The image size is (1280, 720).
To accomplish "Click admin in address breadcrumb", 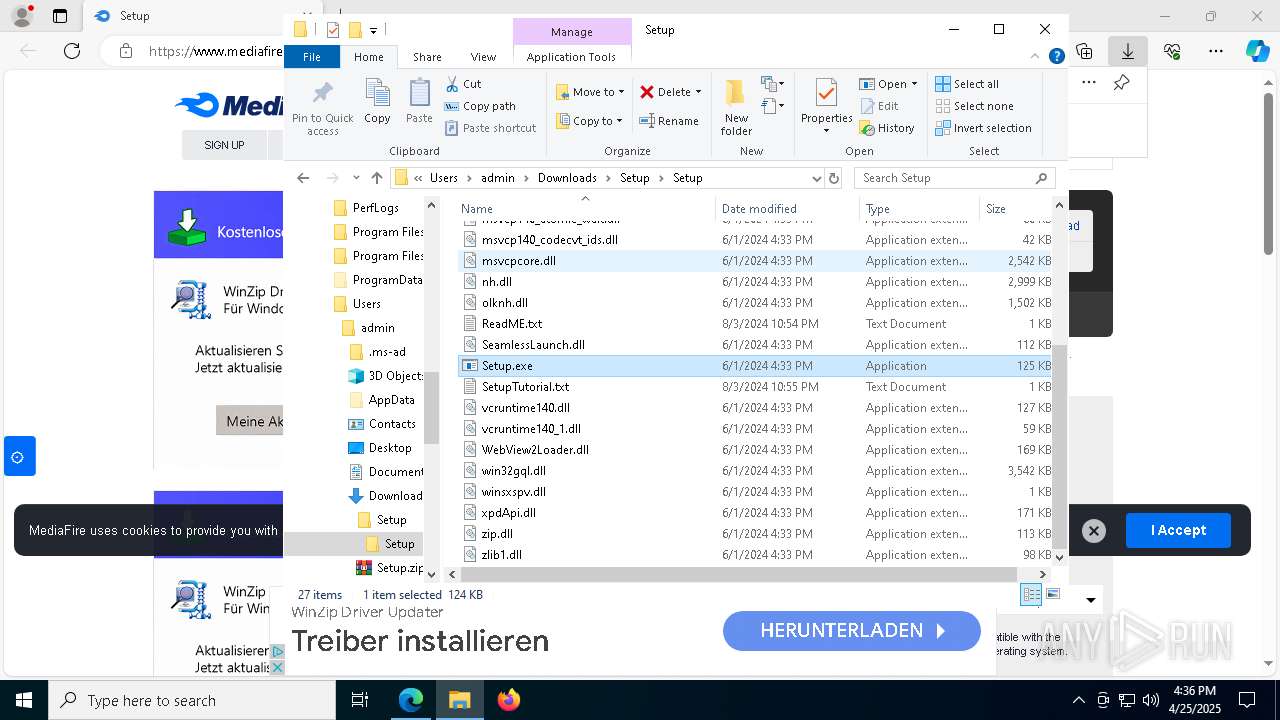I will click(498, 178).
